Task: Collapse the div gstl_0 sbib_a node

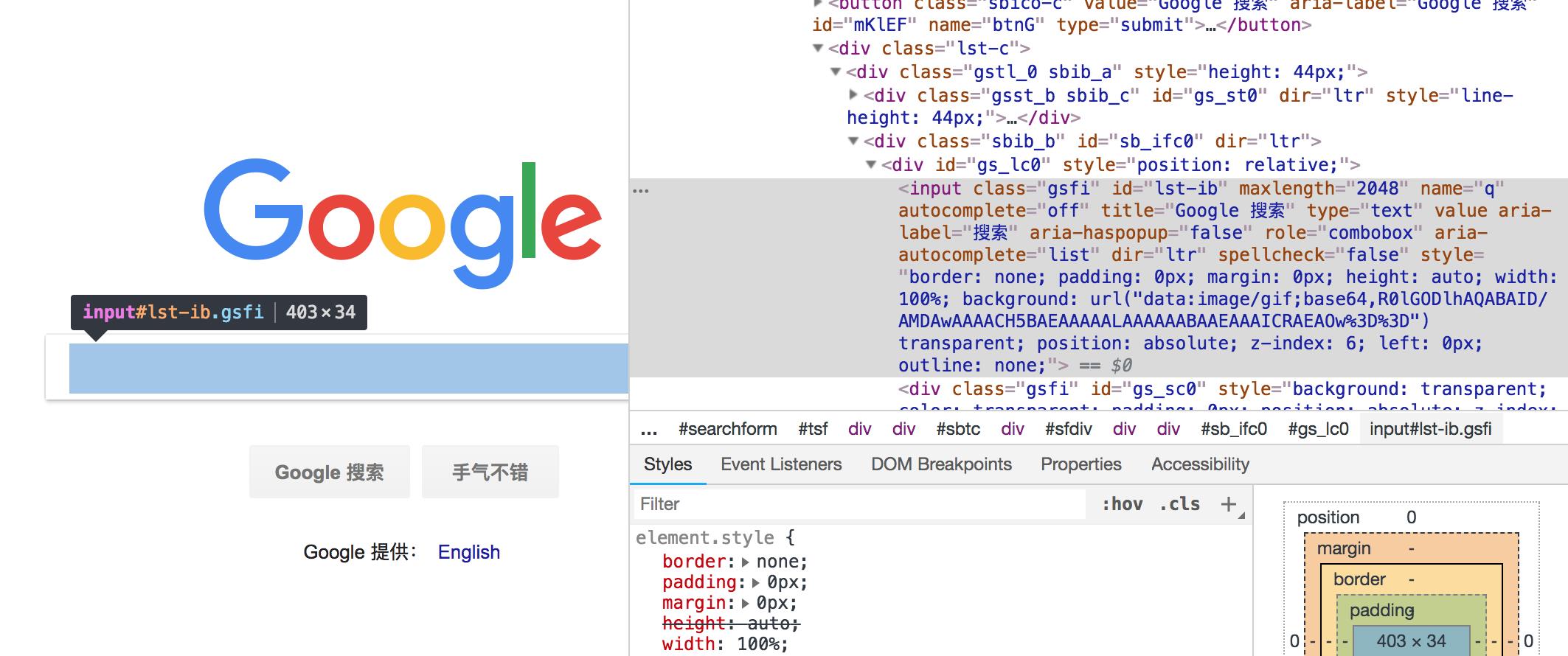Action: 835,71
